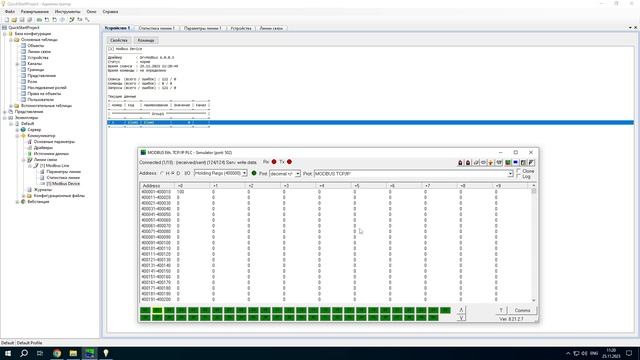Open the Справка menu
640x360 pixels.
pyautogui.click(x=110, y=11)
